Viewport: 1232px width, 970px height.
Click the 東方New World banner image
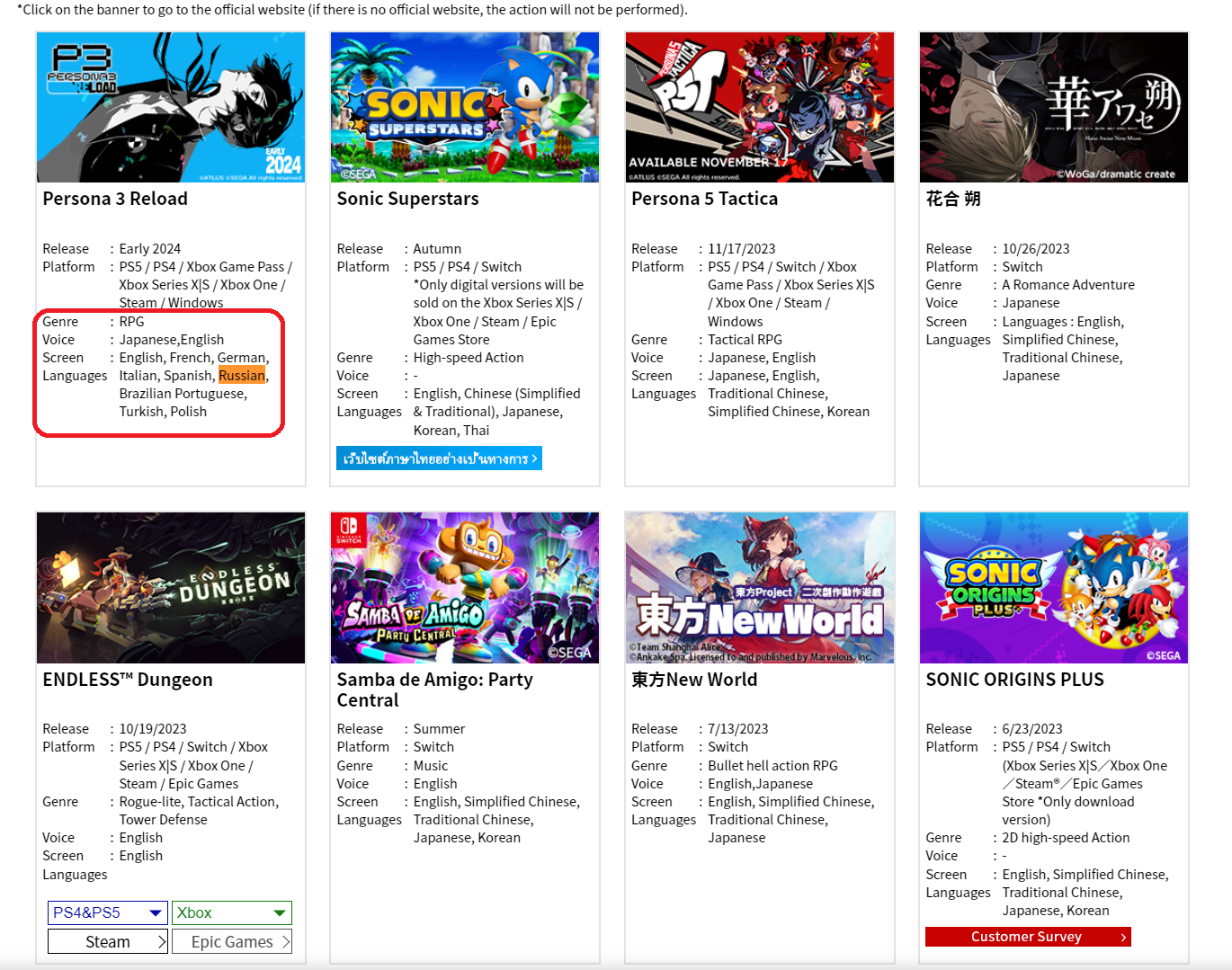tap(760, 588)
